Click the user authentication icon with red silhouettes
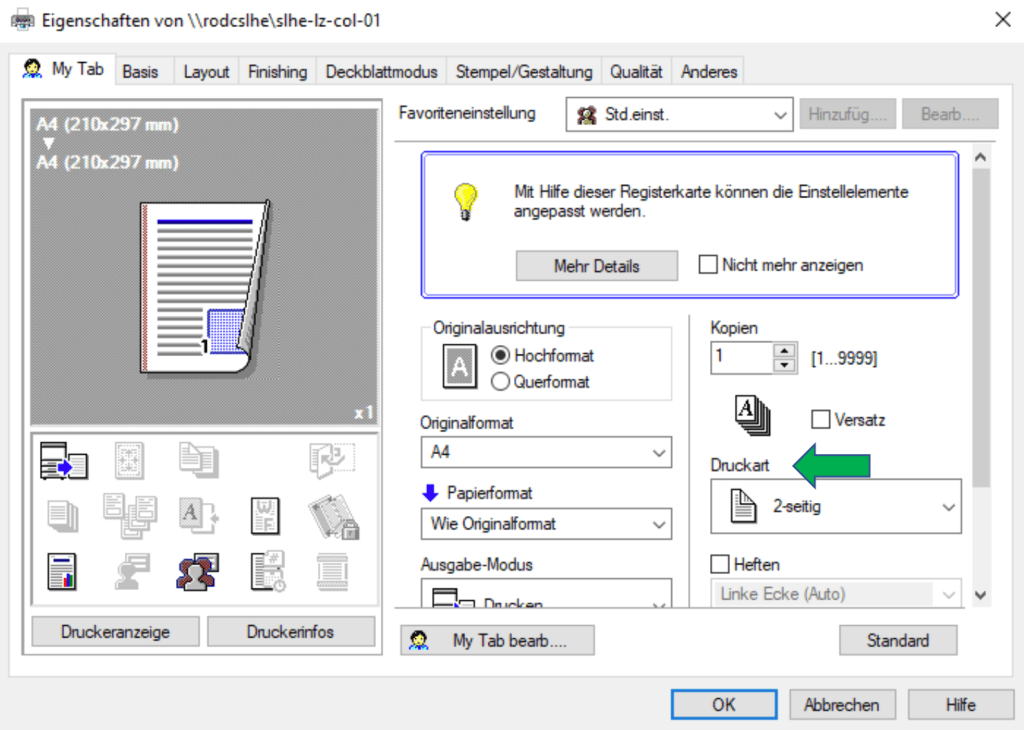Image resolution: width=1024 pixels, height=730 pixels. tap(199, 571)
